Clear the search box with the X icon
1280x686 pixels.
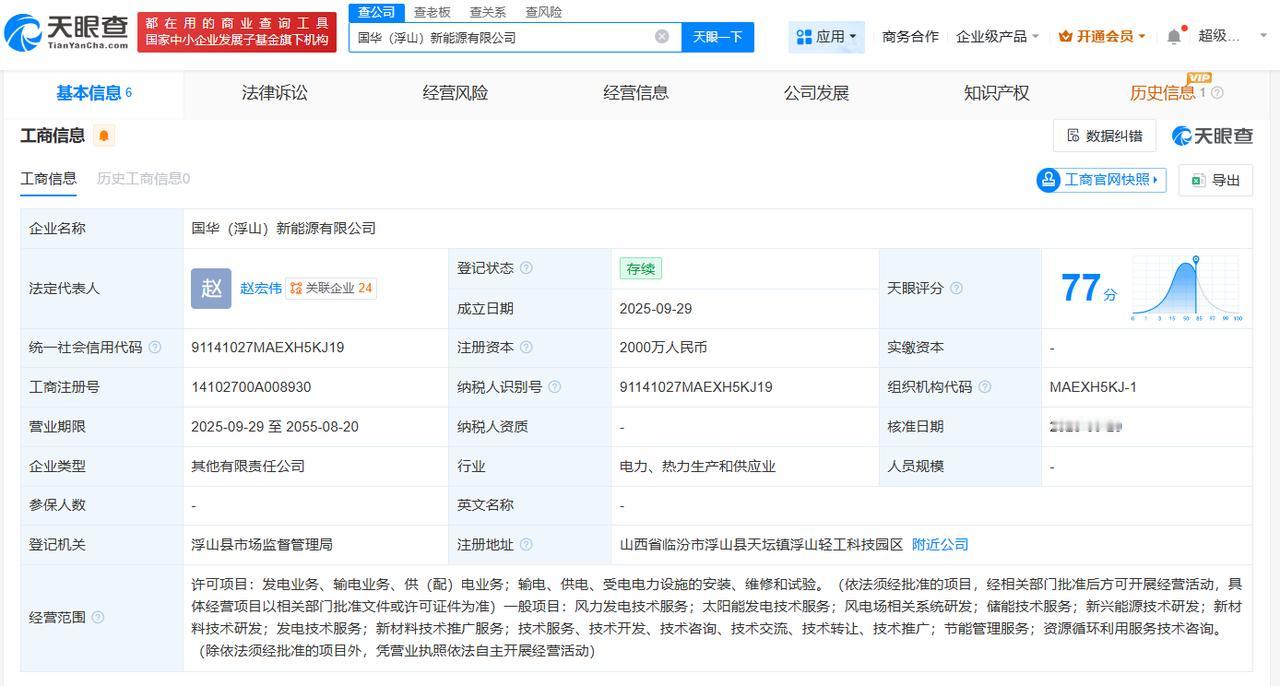[x=662, y=37]
